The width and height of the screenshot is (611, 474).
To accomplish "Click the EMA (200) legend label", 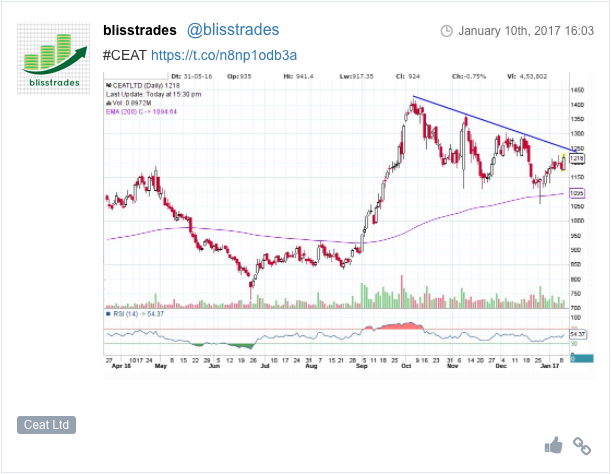I will pyautogui.click(x=141, y=112).
